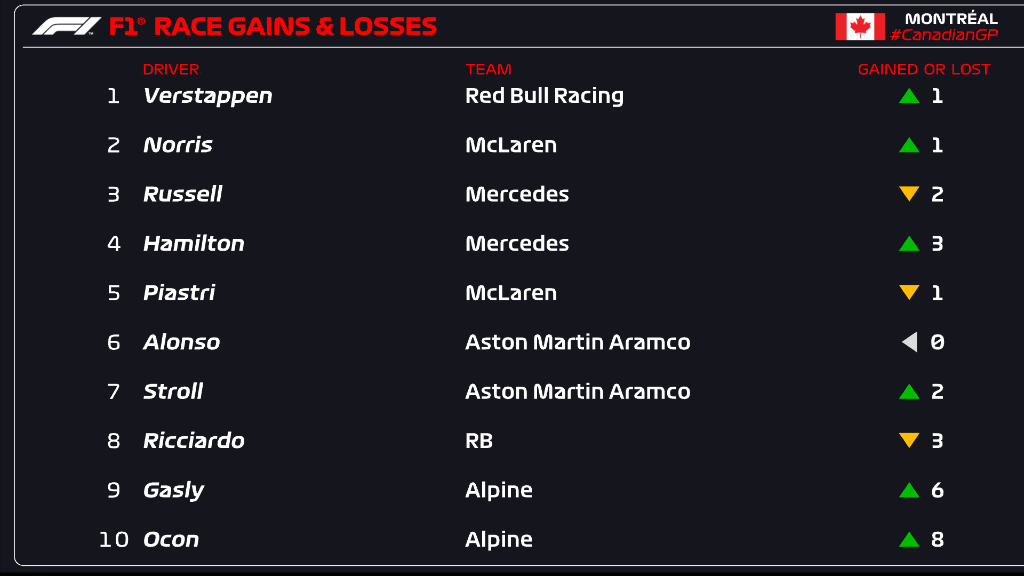Click the yellow down arrow for Ricciardo
1024x576 pixels.
[909, 440]
